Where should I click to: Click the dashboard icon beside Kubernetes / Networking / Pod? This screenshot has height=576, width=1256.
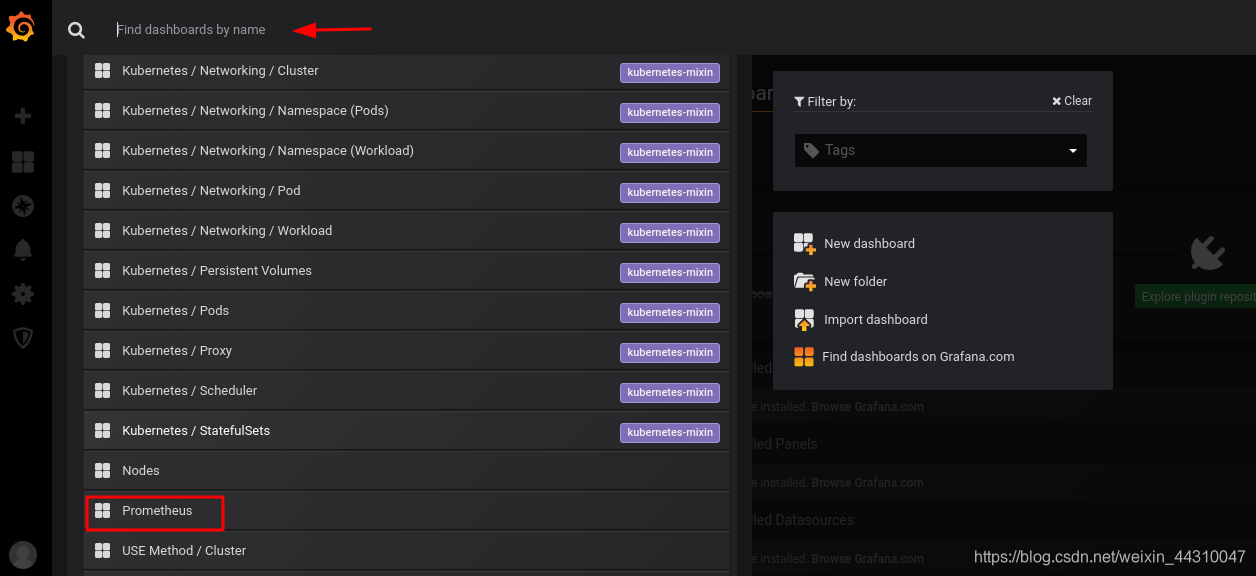[x=102, y=191]
